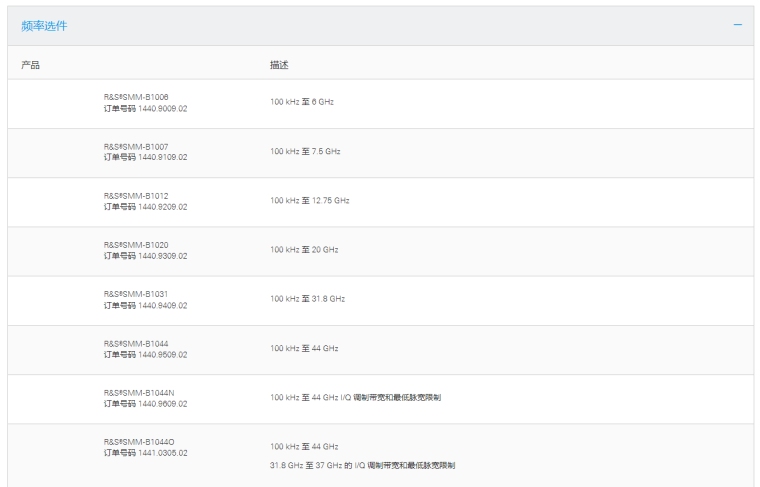Pick the R&S®SMM-B1044N option
The image size is (760, 487).
click(x=139, y=392)
